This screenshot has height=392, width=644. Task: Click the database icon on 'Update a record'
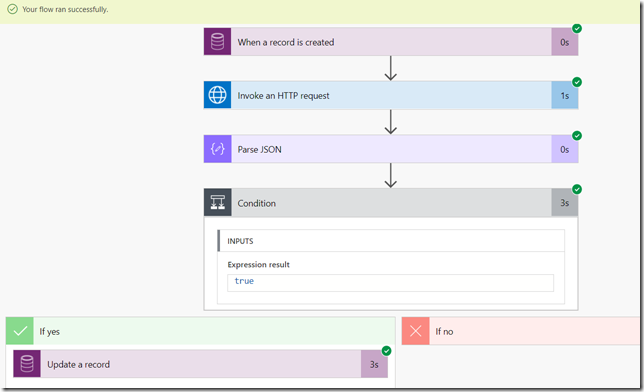click(27, 364)
